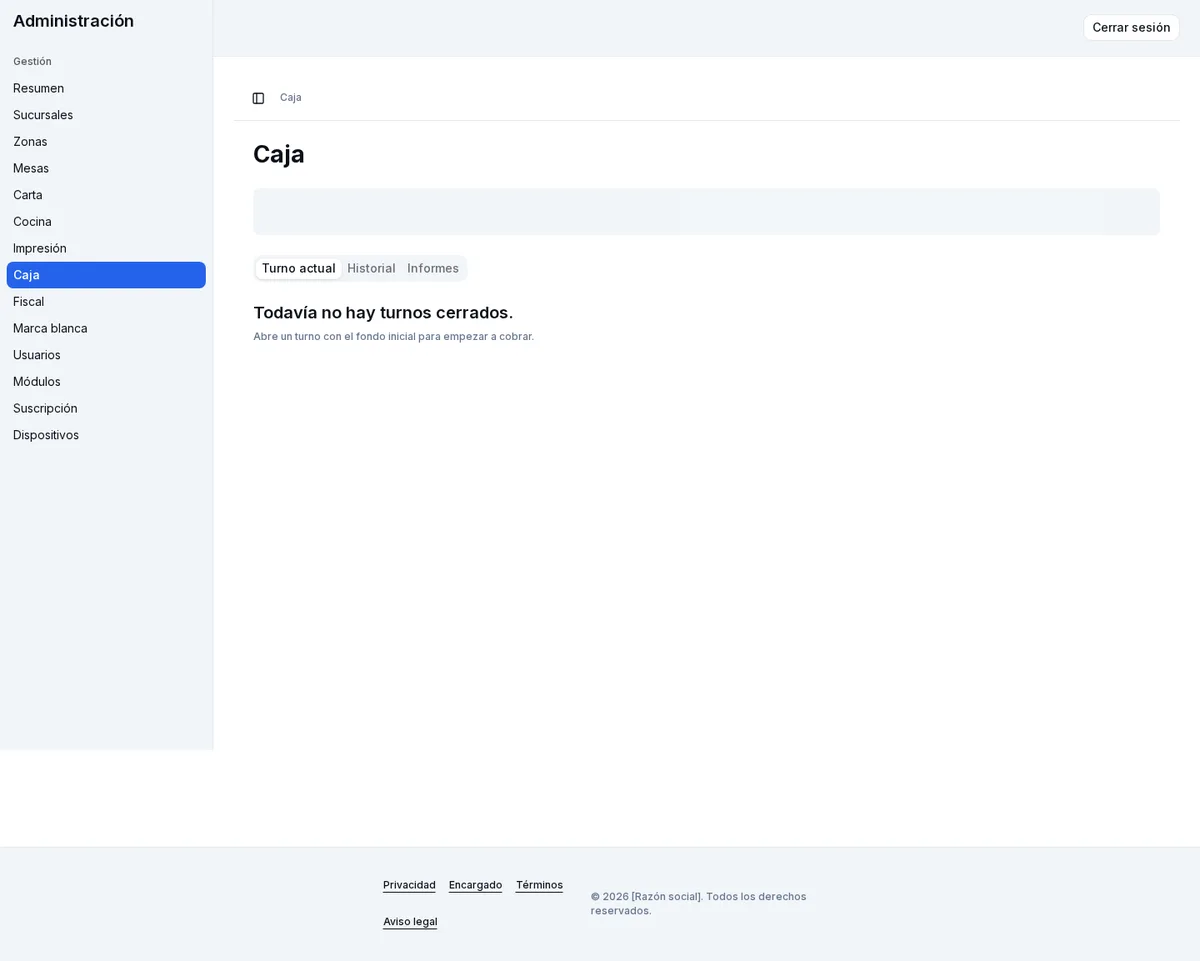Open the Privacidad footer link
This screenshot has height=961, width=1200.
coord(409,885)
